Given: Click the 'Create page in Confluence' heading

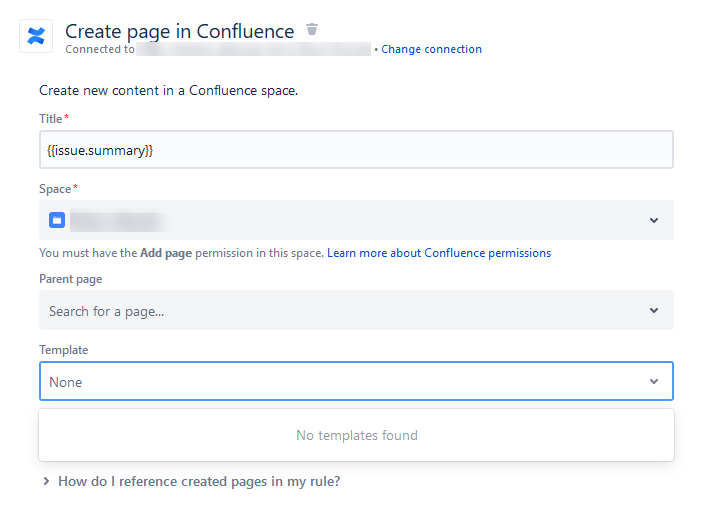Looking at the screenshot, I should 180,32.
